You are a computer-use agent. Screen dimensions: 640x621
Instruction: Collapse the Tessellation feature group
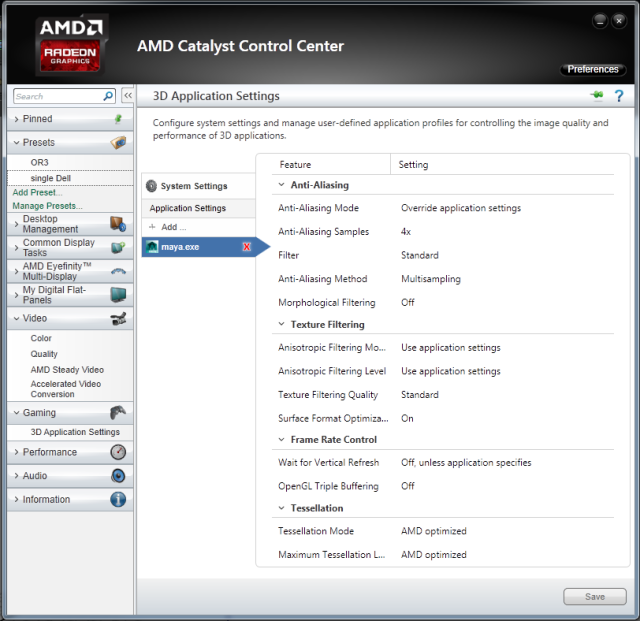tap(281, 508)
